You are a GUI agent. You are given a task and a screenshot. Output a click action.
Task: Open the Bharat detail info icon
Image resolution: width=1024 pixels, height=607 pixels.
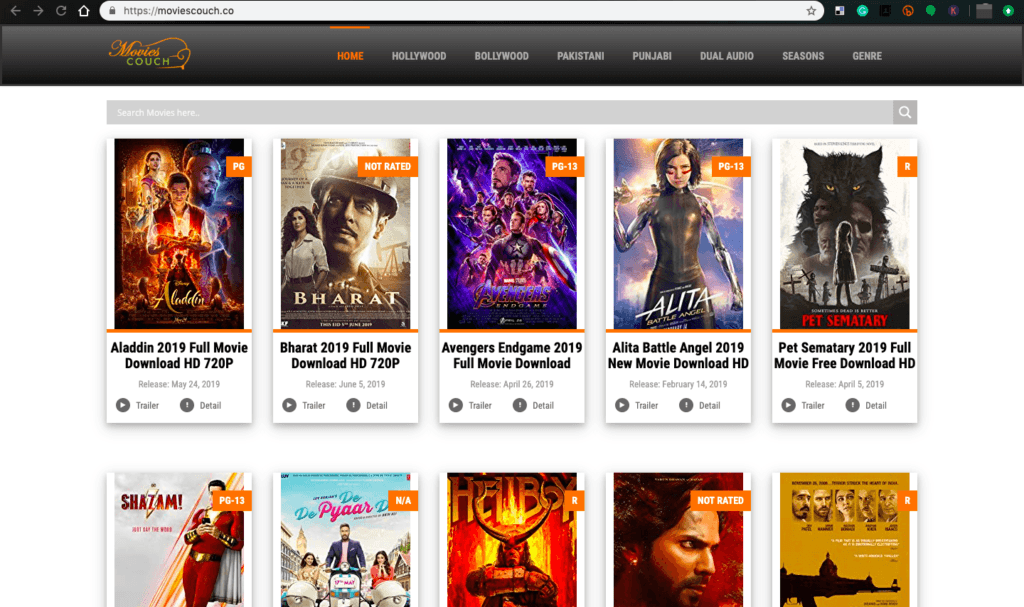click(353, 405)
